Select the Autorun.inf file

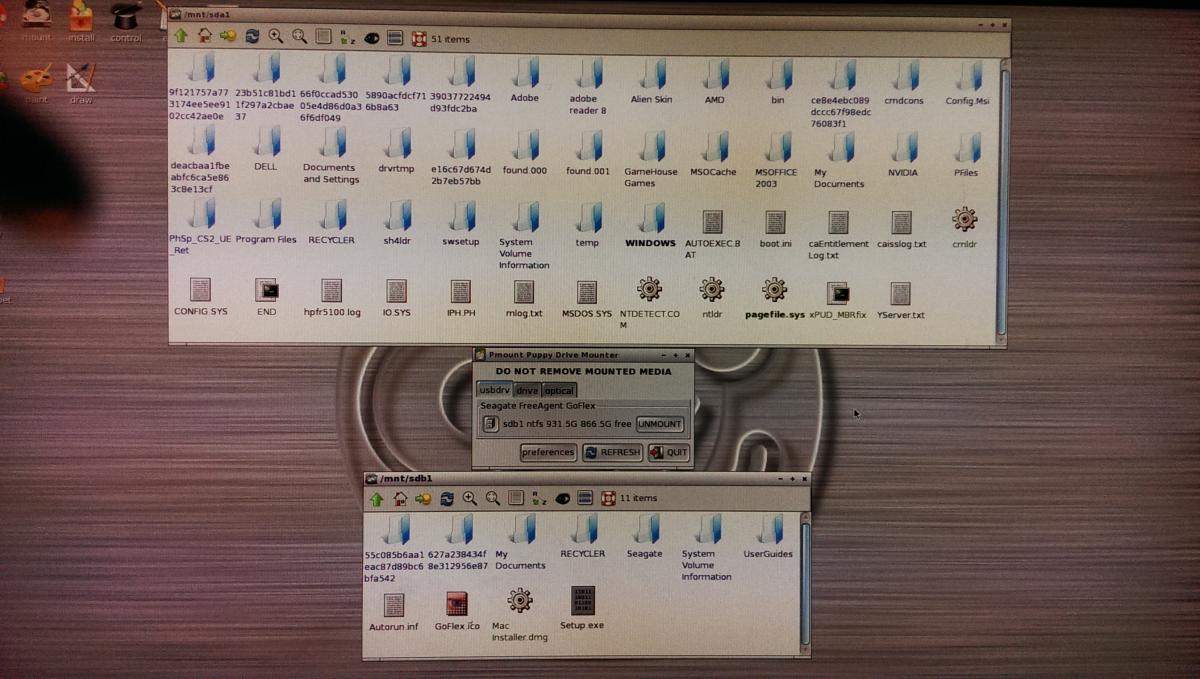[394, 611]
